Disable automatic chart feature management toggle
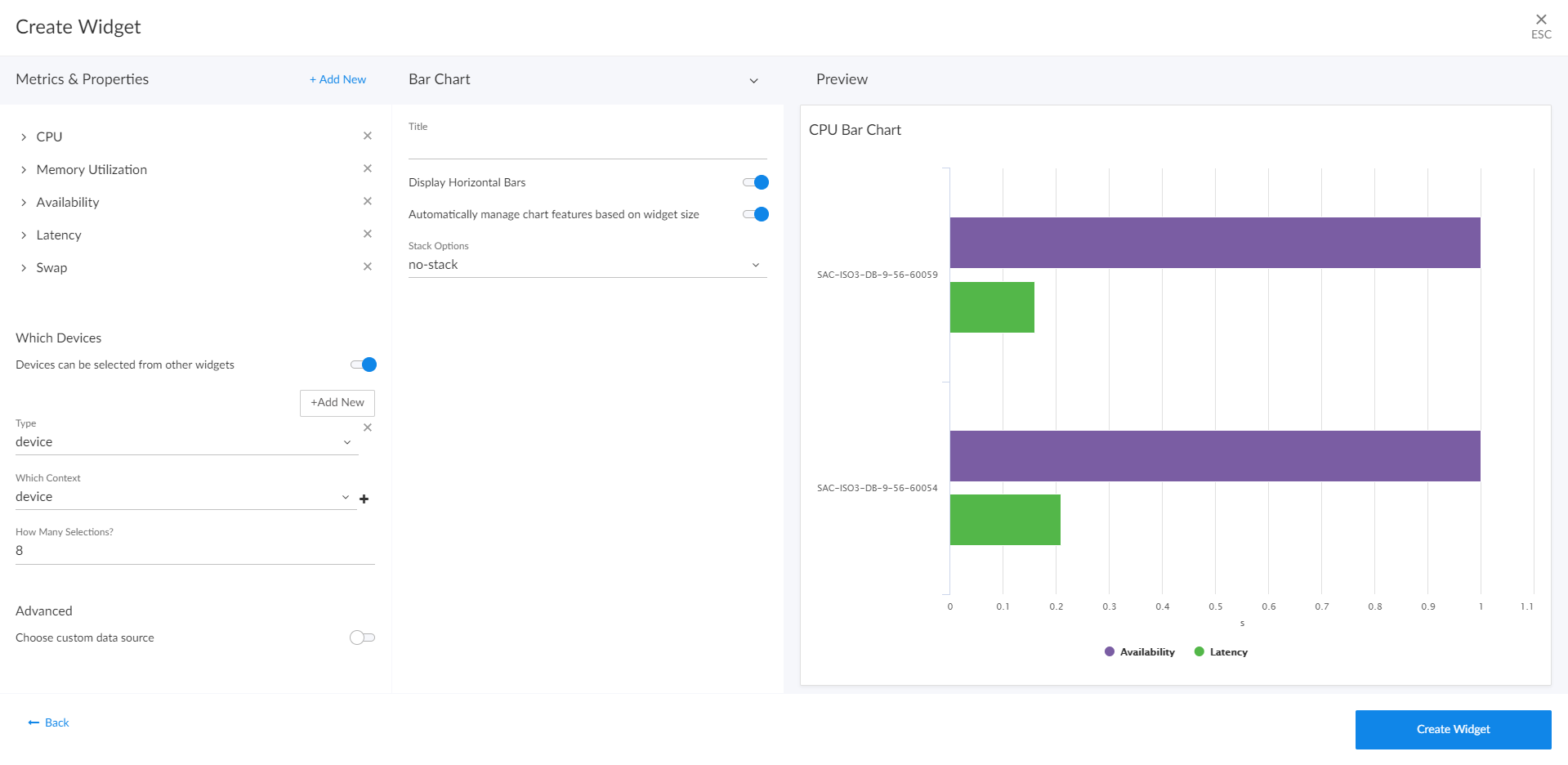 pyautogui.click(x=756, y=214)
